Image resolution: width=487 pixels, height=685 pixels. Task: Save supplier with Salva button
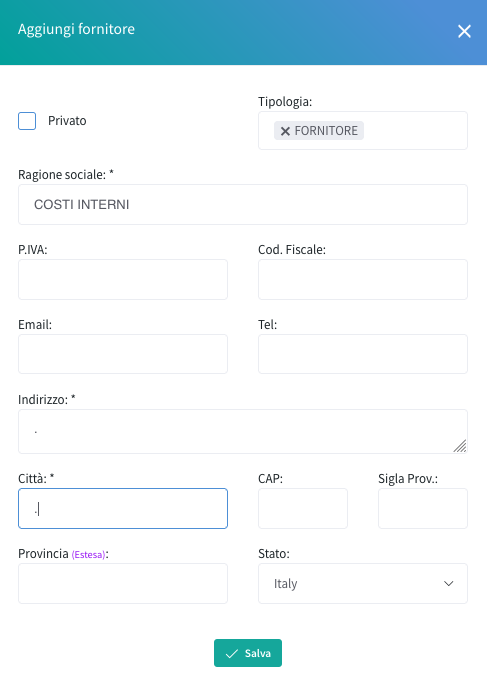click(x=248, y=653)
